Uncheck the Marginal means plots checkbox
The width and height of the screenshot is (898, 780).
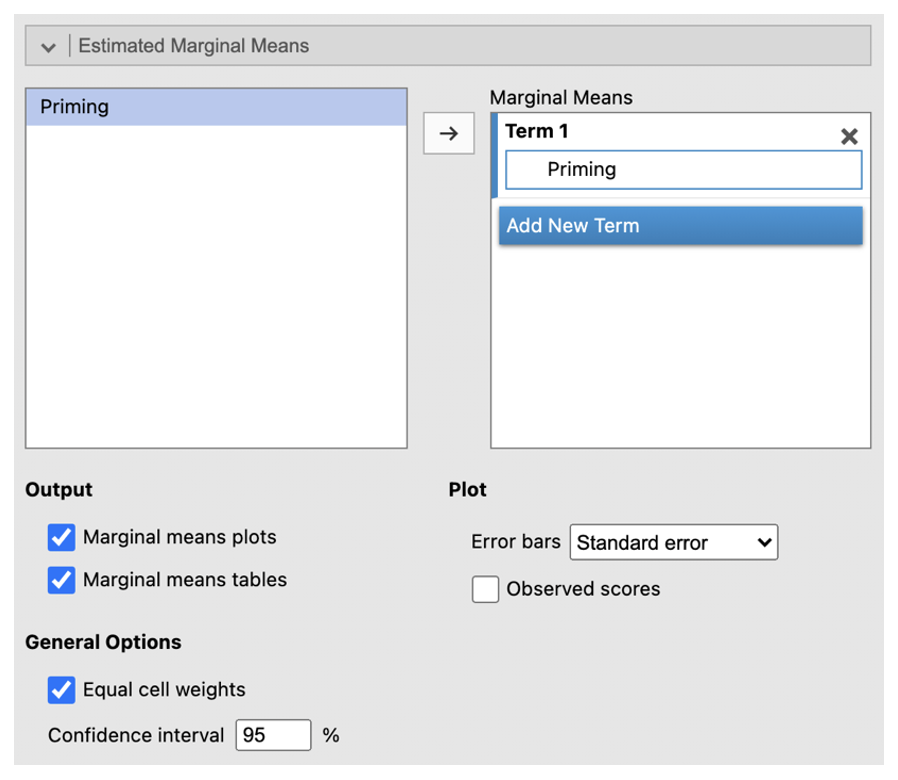coord(61,537)
